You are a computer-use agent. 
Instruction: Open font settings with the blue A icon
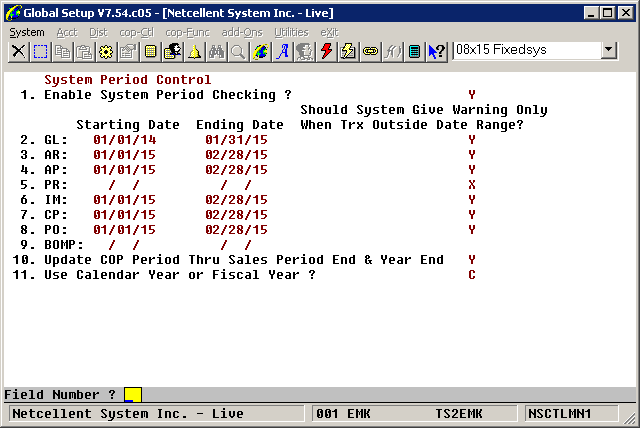(282, 51)
